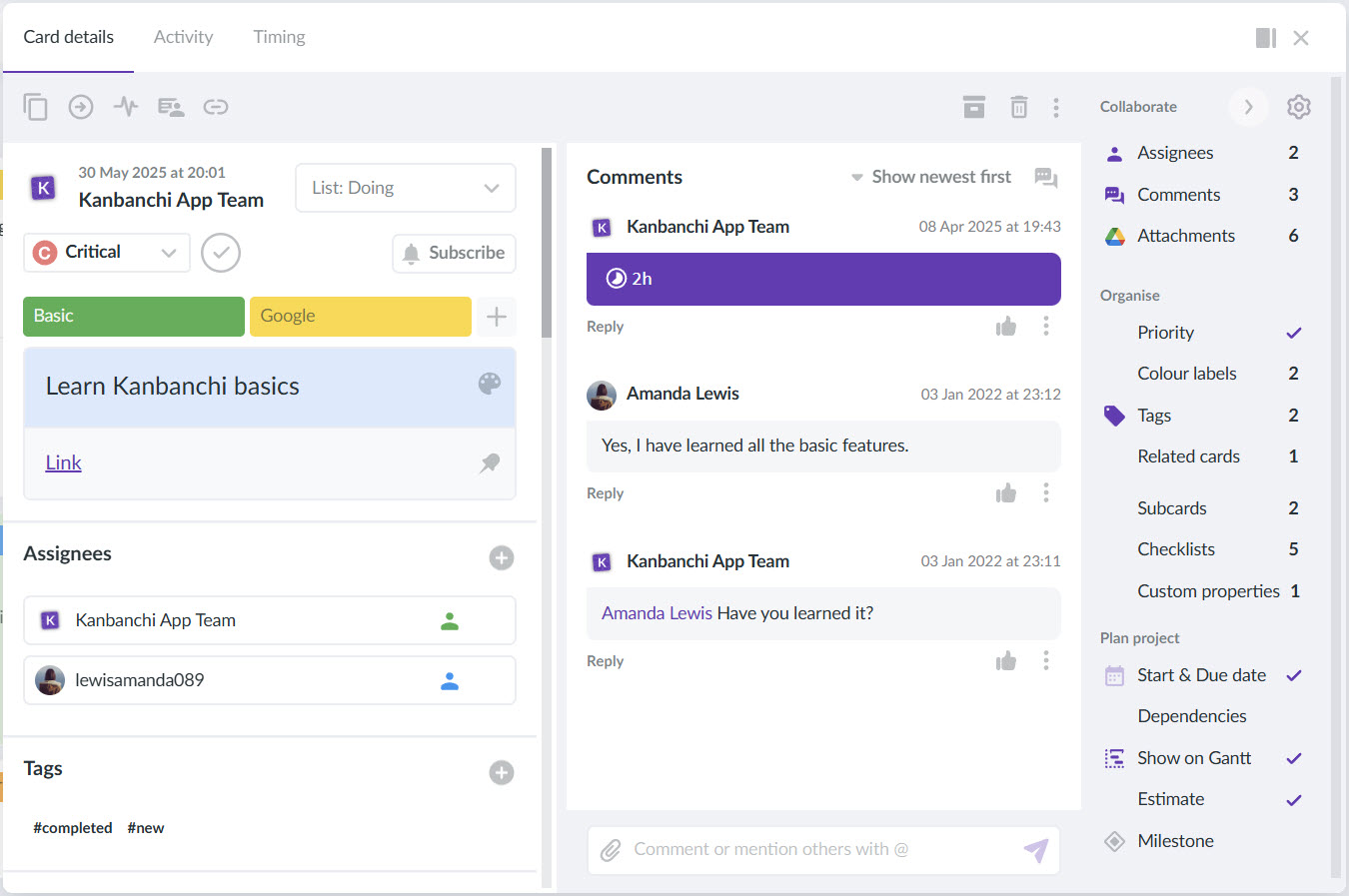Copy the card using the copy icon
Screen dimensions: 1349x896
click(35, 107)
